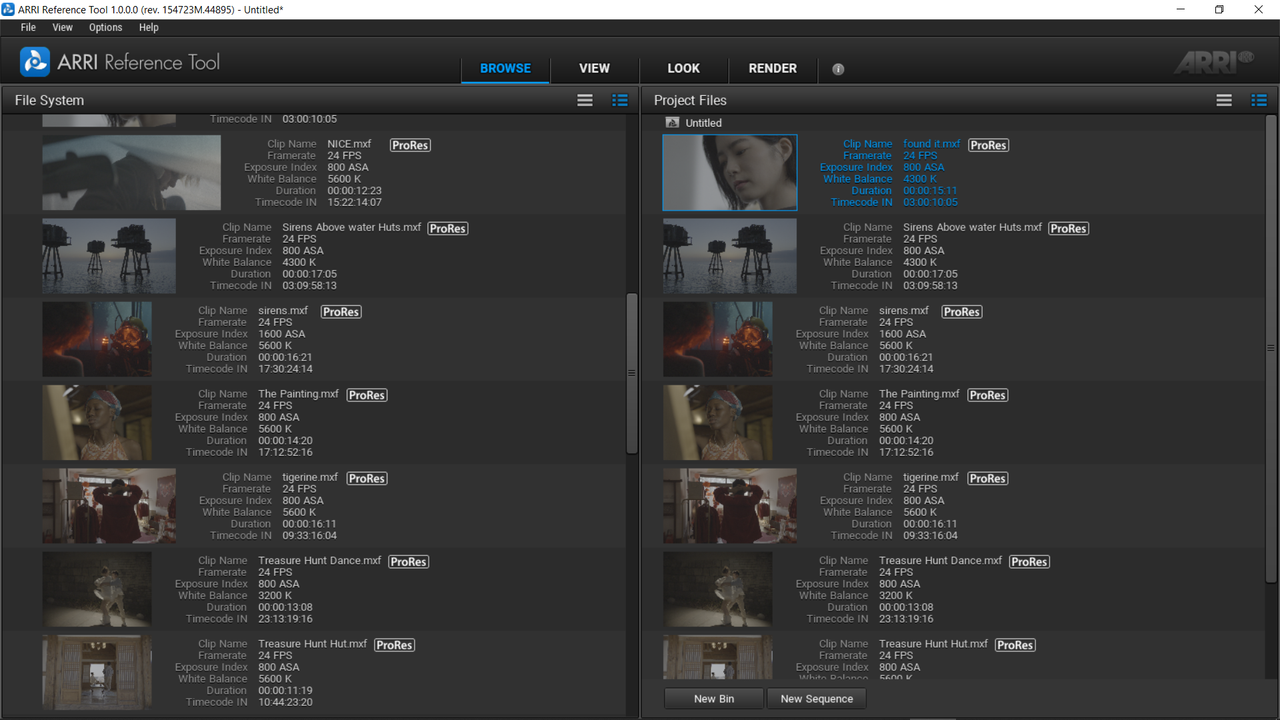Click clip name sirens.mxf in Project Files
Image resolution: width=1280 pixels, height=720 pixels.
tap(904, 311)
